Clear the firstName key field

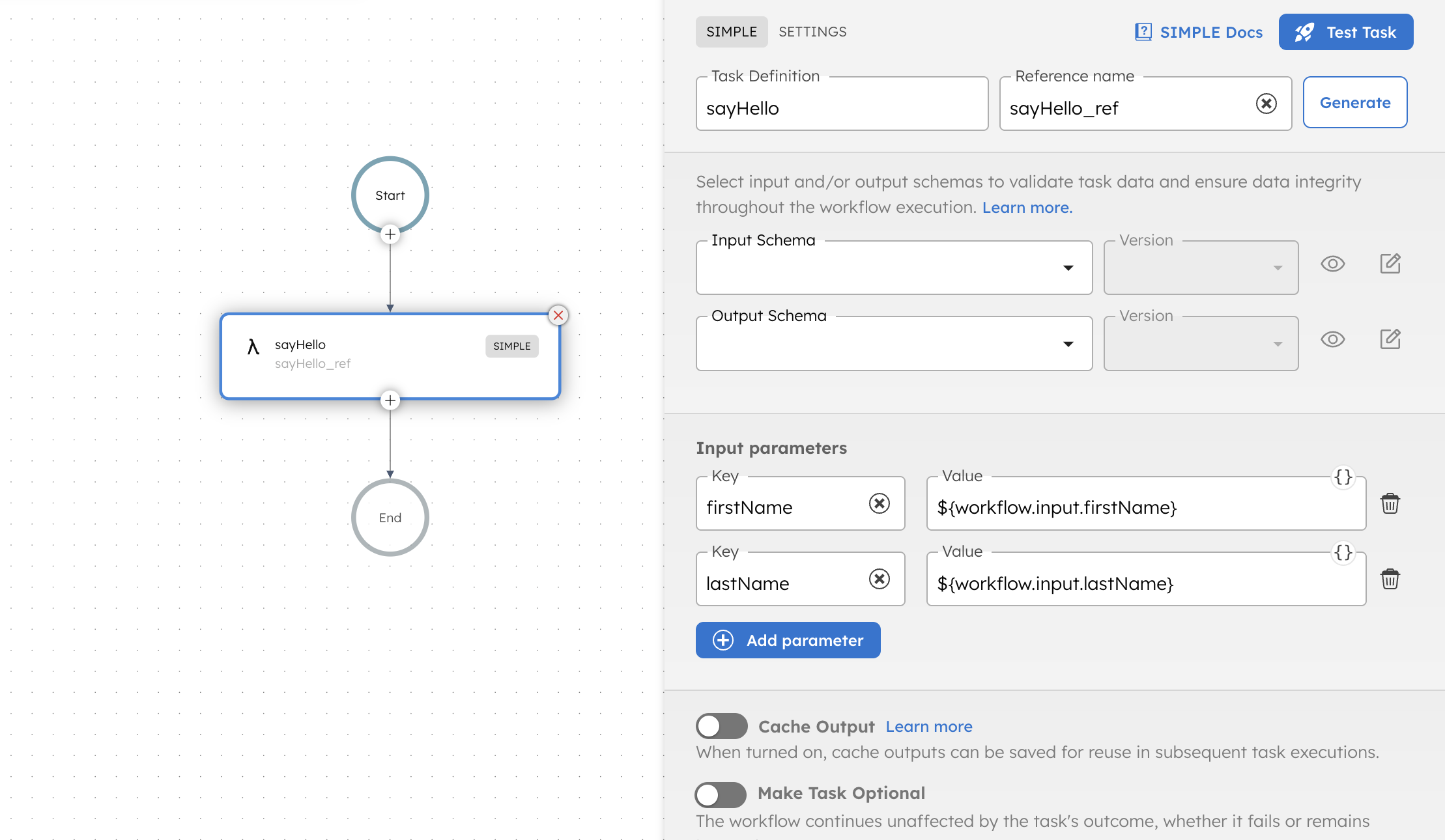(x=880, y=503)
